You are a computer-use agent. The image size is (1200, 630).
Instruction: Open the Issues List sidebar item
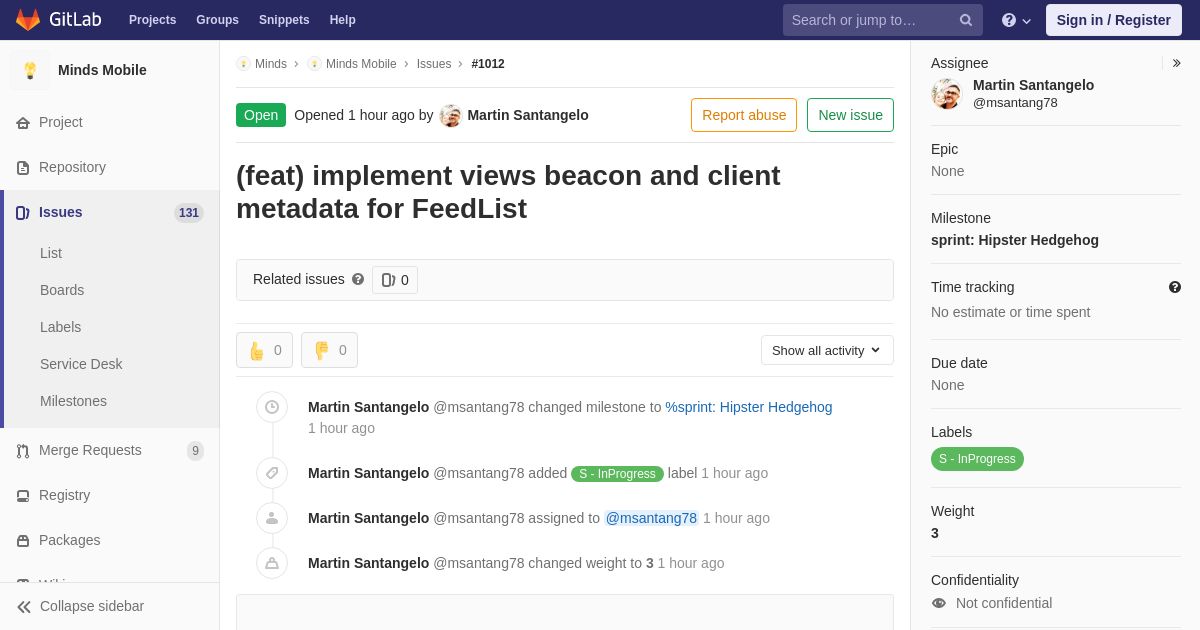[51, 253]
